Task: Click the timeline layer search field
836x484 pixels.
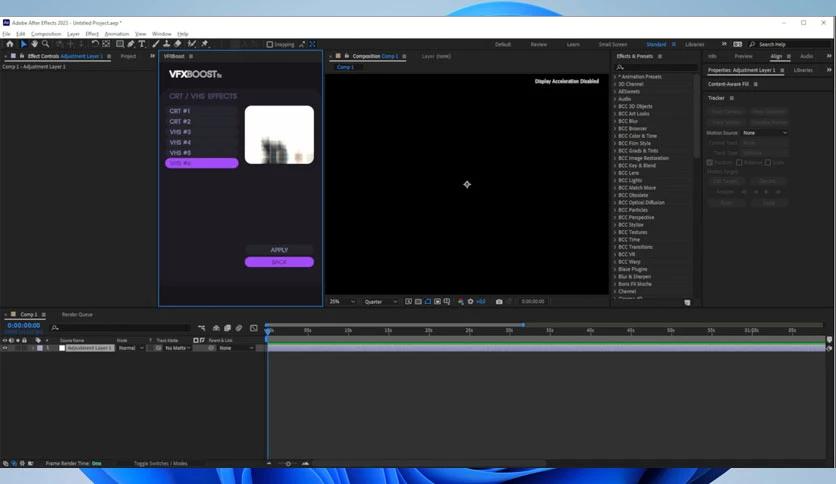Action: coord(121,328)
